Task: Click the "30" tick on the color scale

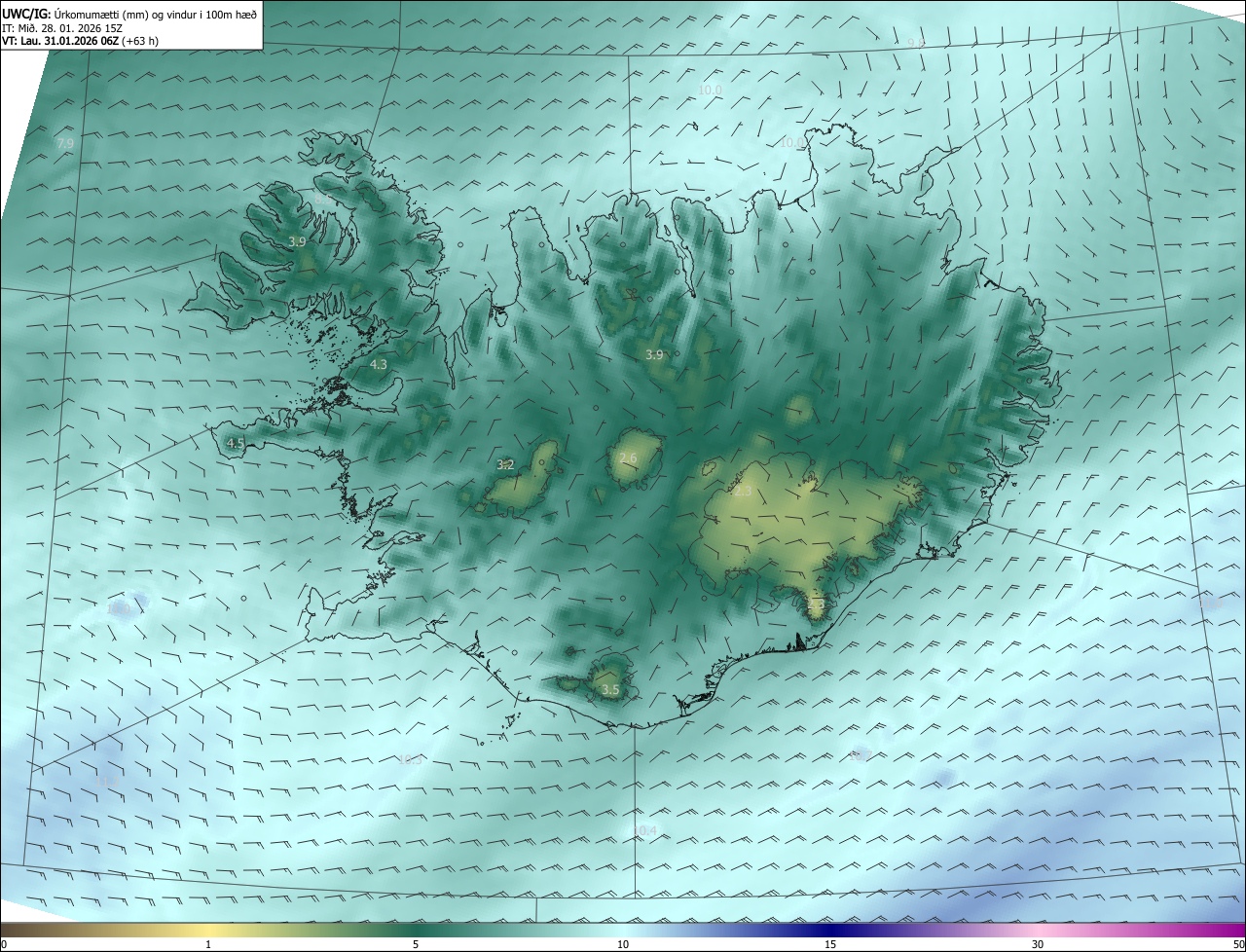Action: click(1038, 944)
